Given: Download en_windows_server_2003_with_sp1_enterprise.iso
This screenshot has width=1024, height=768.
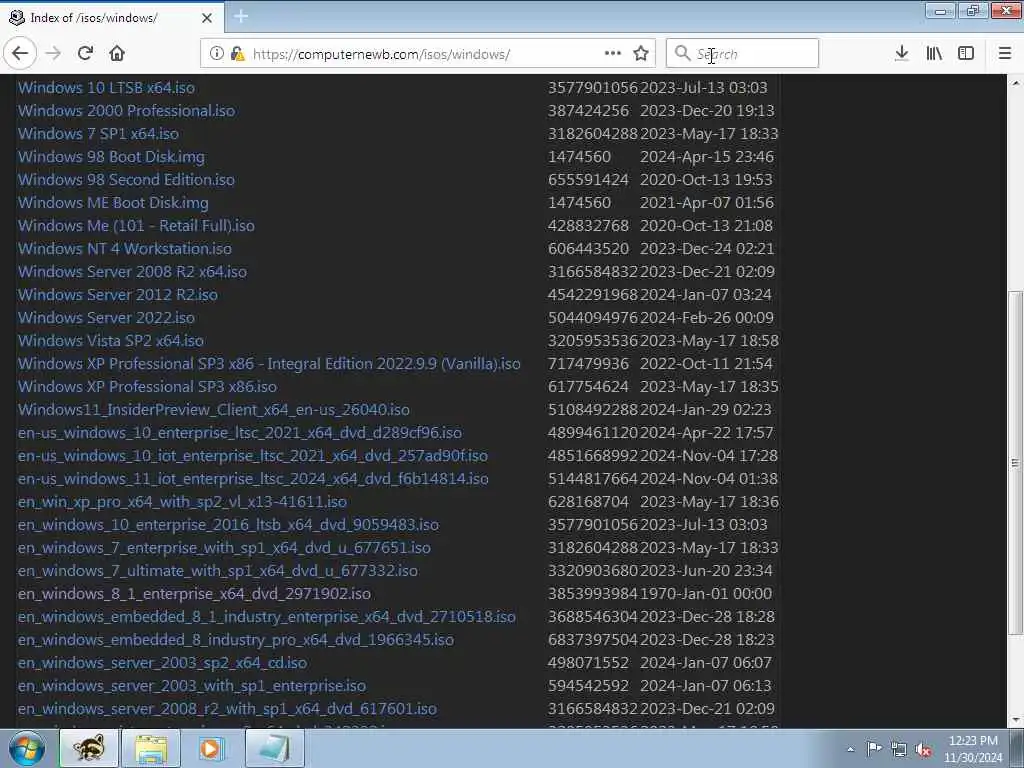Looking at the screenshot, I should coord(191,686).
